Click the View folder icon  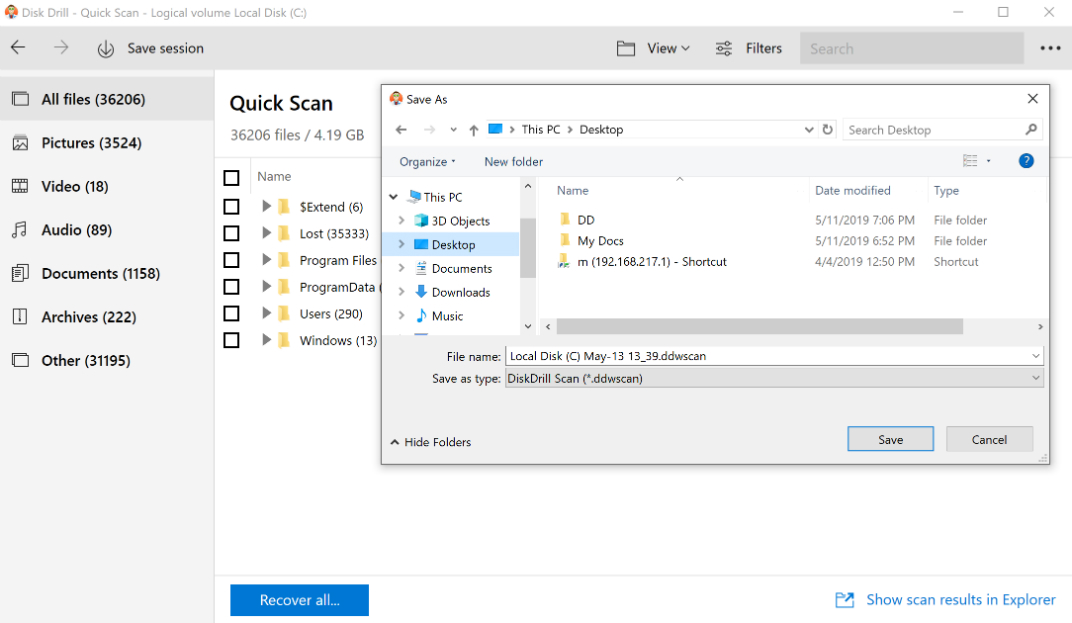626,49
